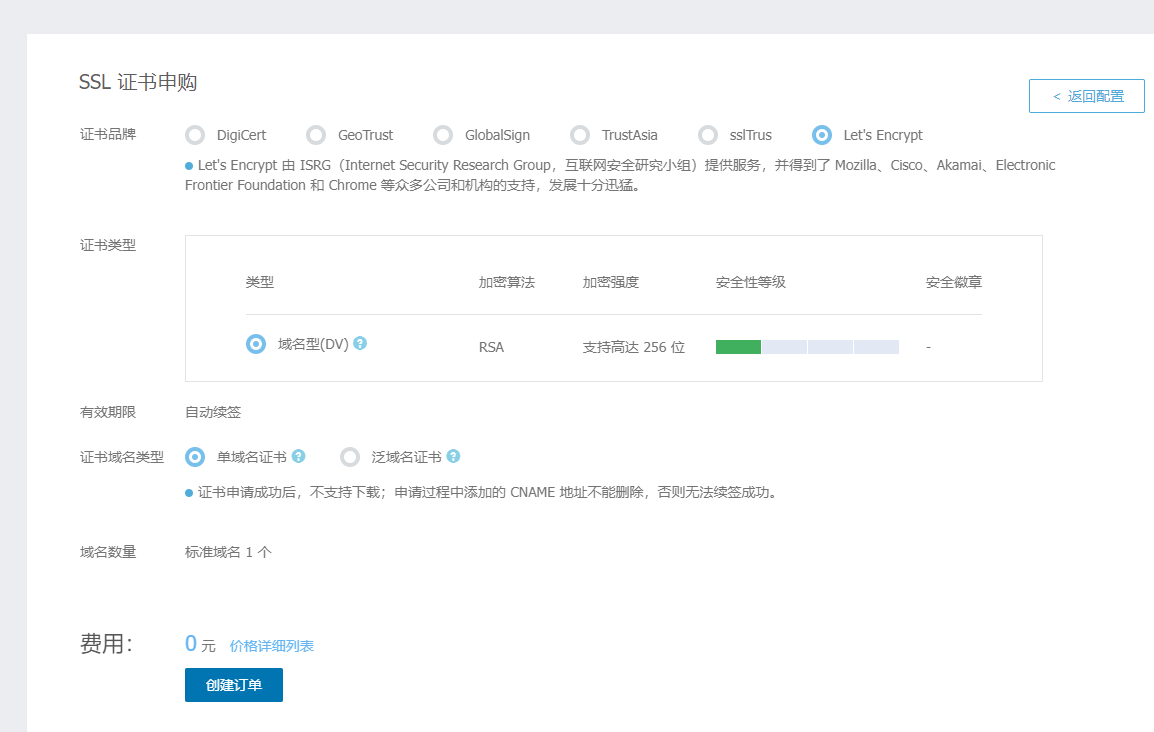Viewport: 1154px width, 732px height.
Task: Click the help icon beside 域名型(DV)
Action: 360,343
